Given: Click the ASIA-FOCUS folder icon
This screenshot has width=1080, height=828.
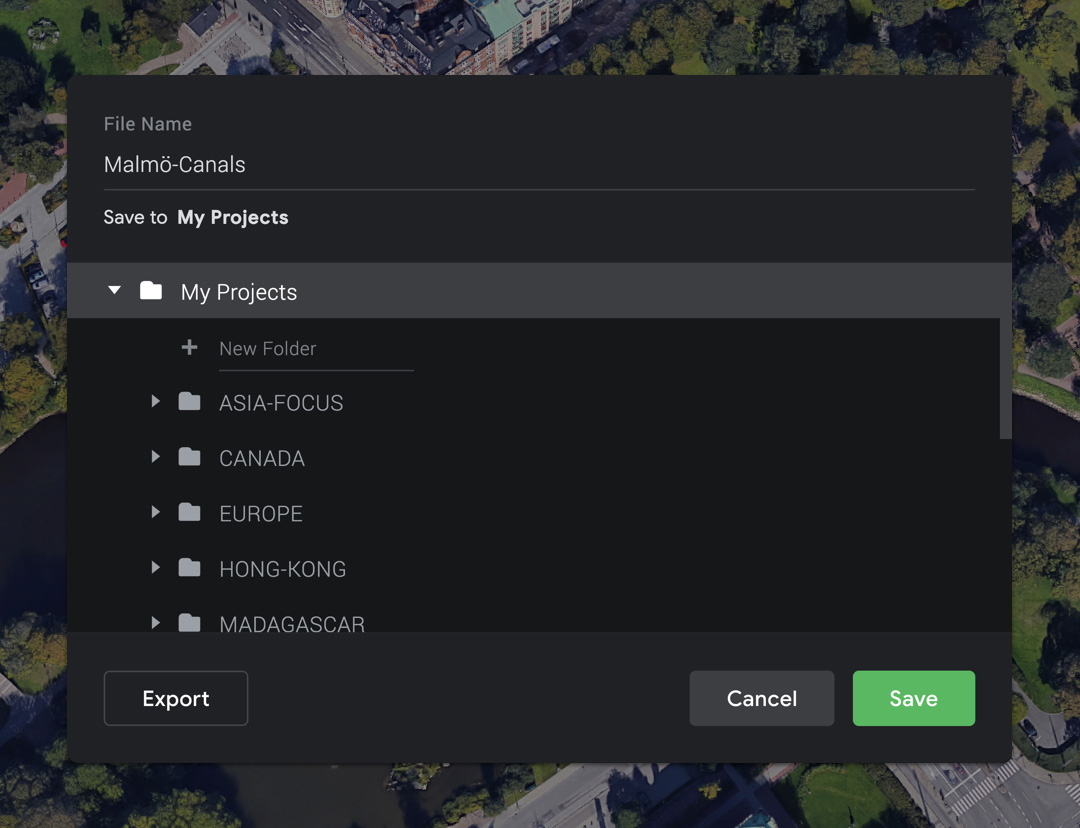Looking at the screenshot, I should point(189,402).
